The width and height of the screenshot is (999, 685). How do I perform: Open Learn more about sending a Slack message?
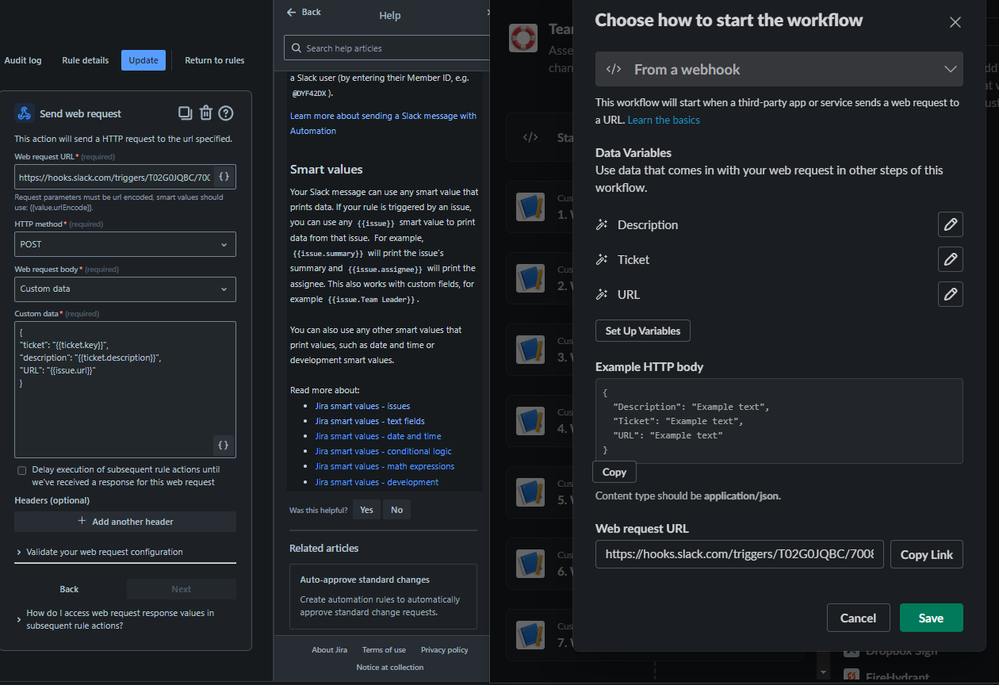(x=383, y=123)
